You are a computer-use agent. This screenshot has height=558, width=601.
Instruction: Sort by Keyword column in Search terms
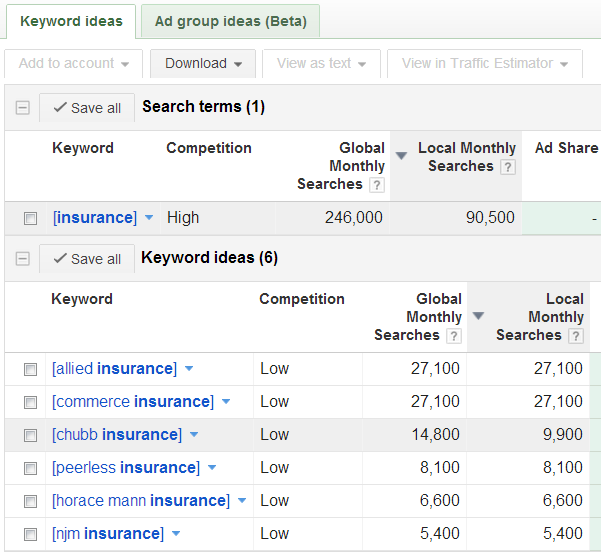click(83, 148)
